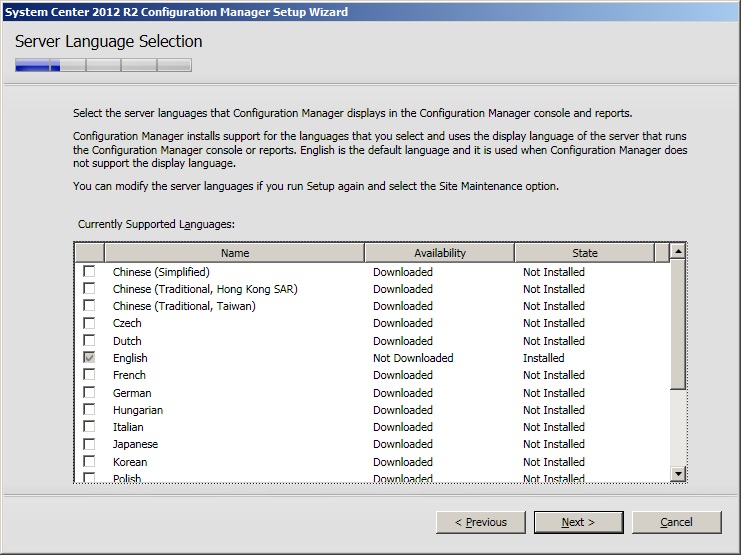Viewport: 741px width, 555px height.
Task: Select the Korean language checkbox
Action: [x=90, y=462]
